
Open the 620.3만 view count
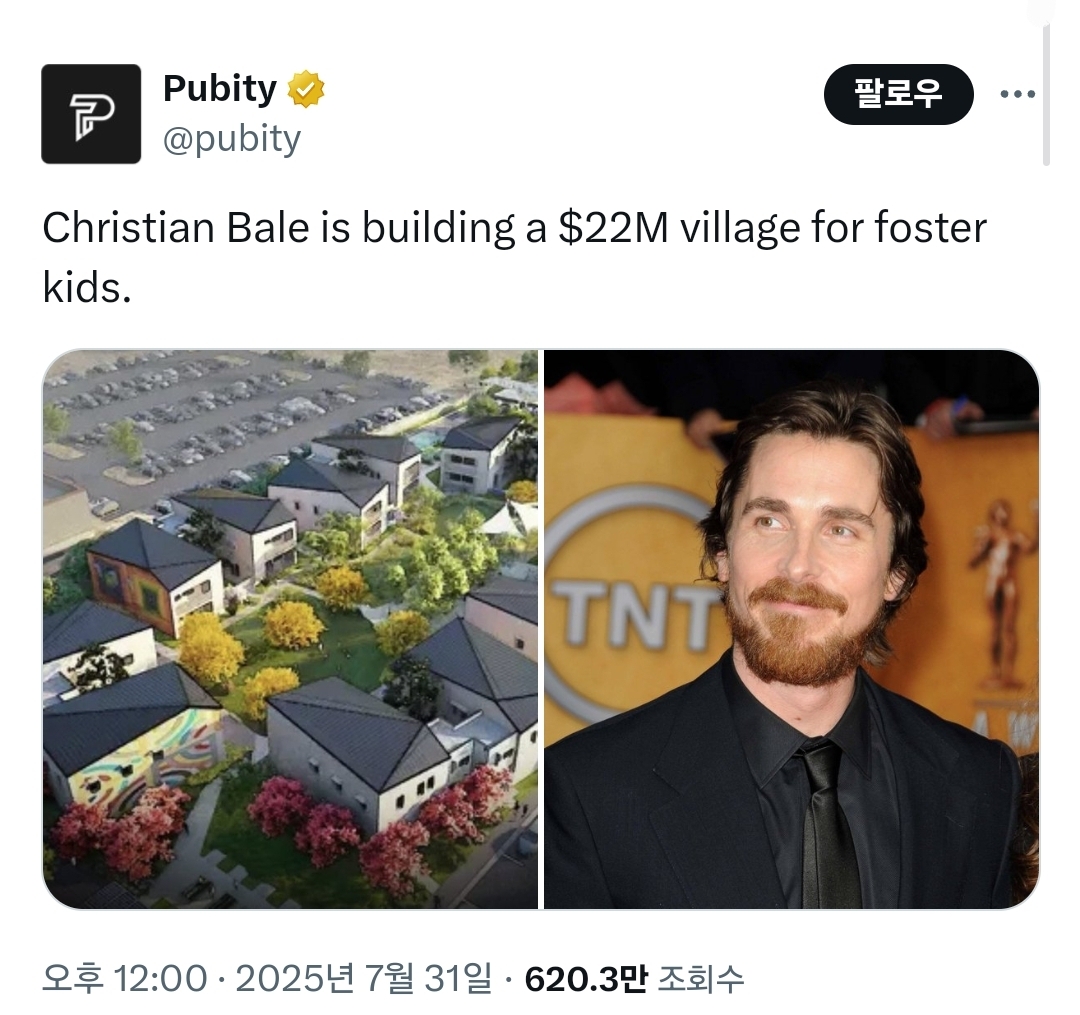click(x=585, y=979)
